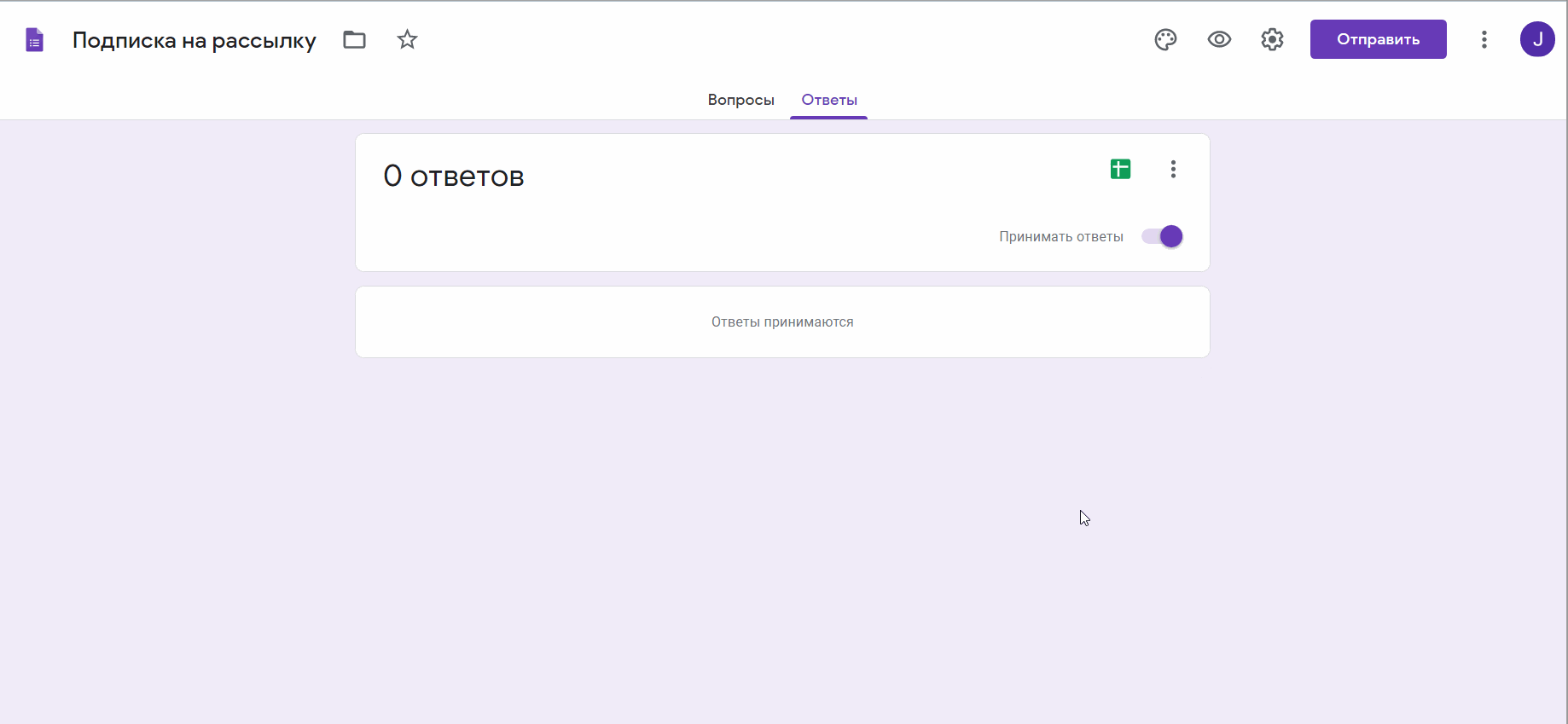Click the Ответы принимаются text
The height and width of the screenshot is (724, 1568).
782,321
